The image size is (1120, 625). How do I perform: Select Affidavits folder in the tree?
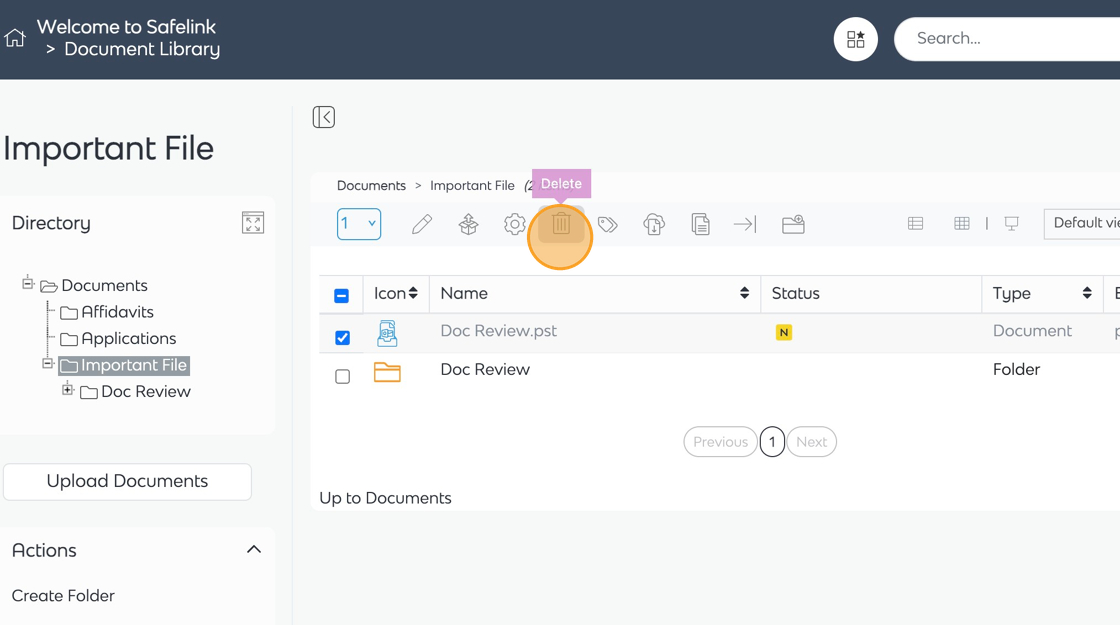tap(117, 312)
